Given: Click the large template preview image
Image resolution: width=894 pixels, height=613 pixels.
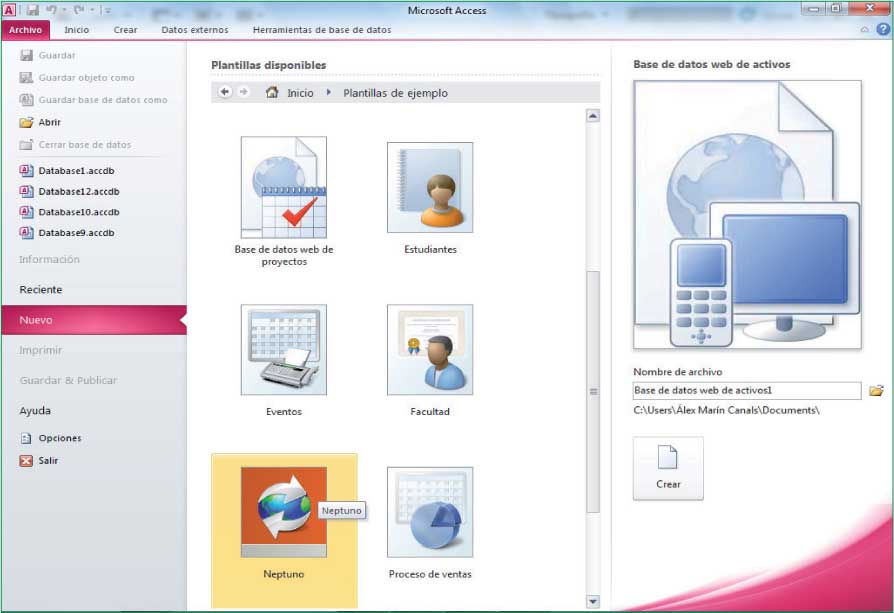Looking at the screenshot, I should click(747, 214).
